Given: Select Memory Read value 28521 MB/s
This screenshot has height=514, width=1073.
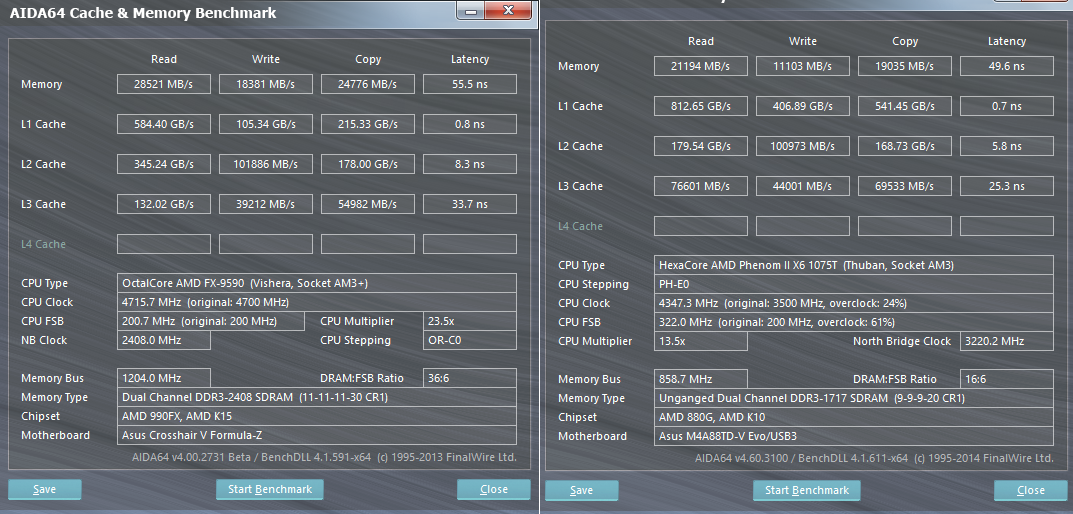Looking at the screenshot, I should click(x=164, y=84).
